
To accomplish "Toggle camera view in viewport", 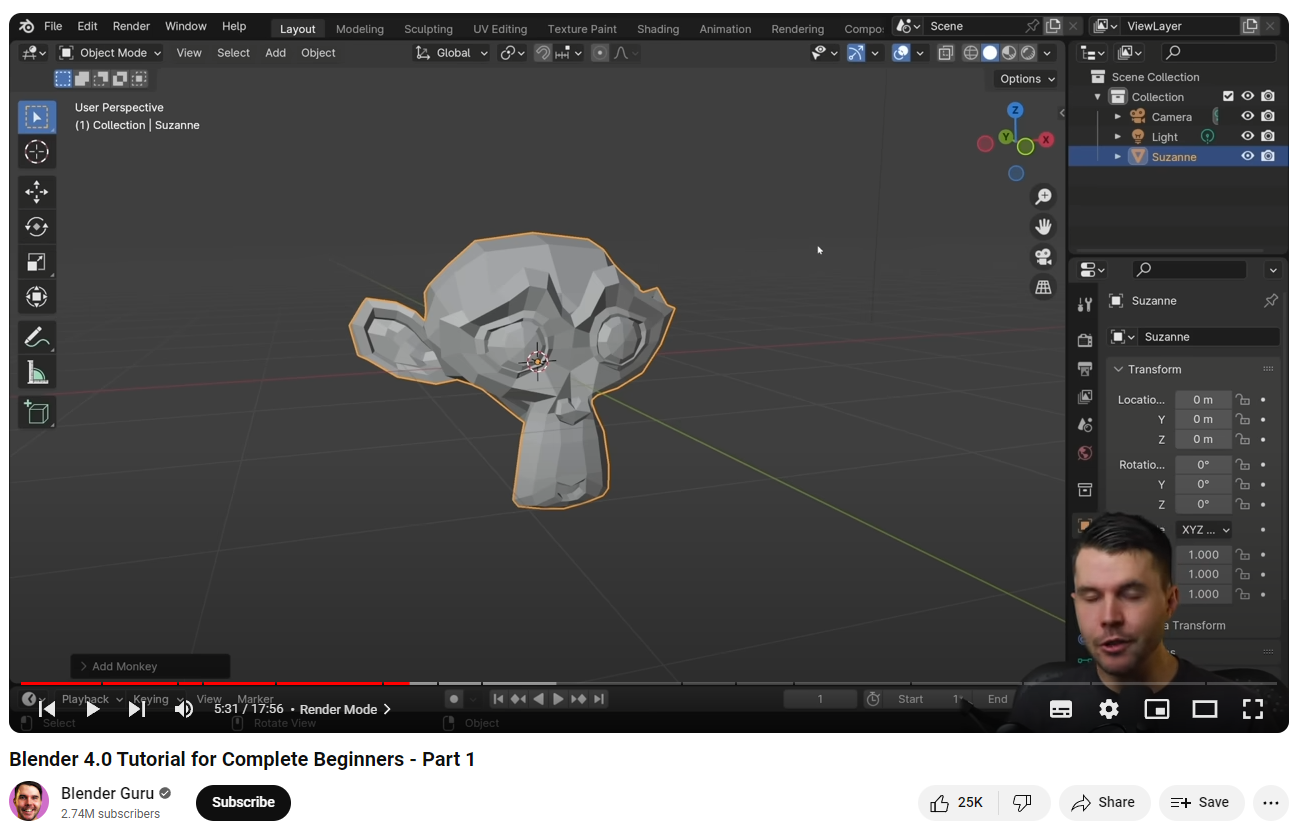I will [x=1043, y=257].
